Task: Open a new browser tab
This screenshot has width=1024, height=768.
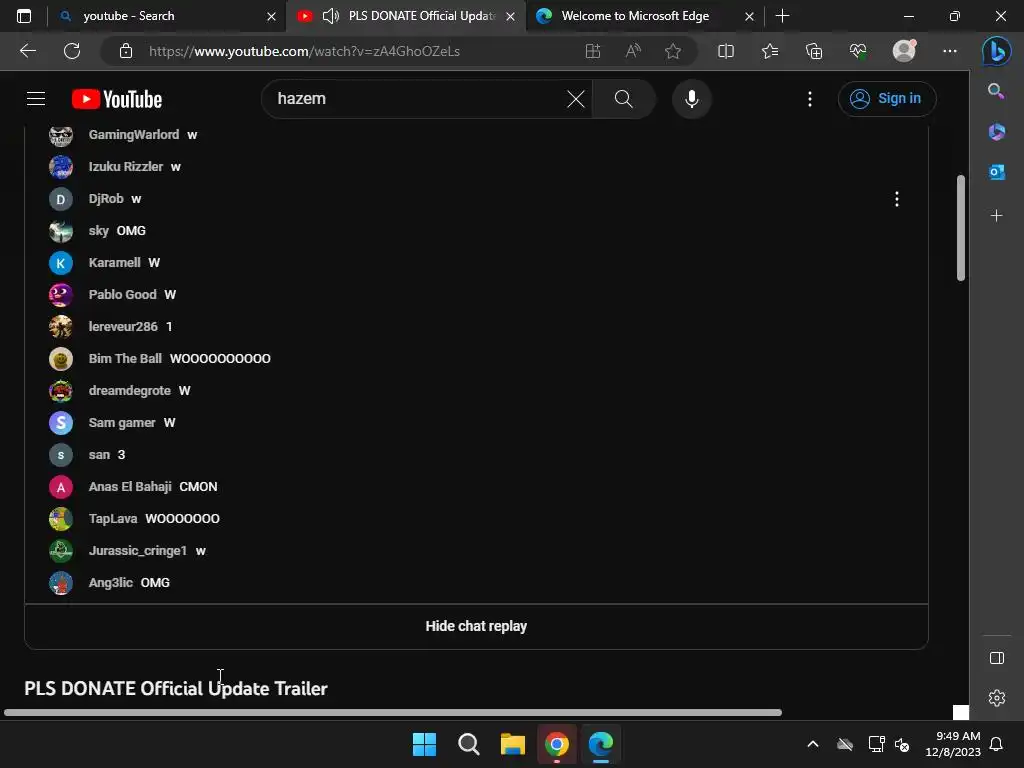Action: (782, 16)
